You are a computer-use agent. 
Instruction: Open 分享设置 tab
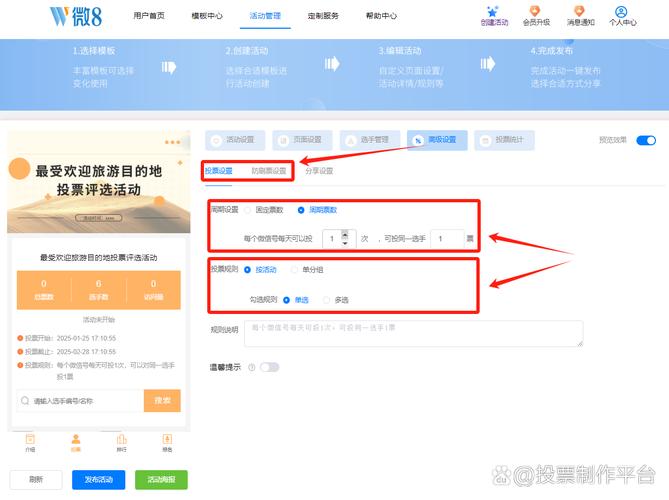coord(319,171)
